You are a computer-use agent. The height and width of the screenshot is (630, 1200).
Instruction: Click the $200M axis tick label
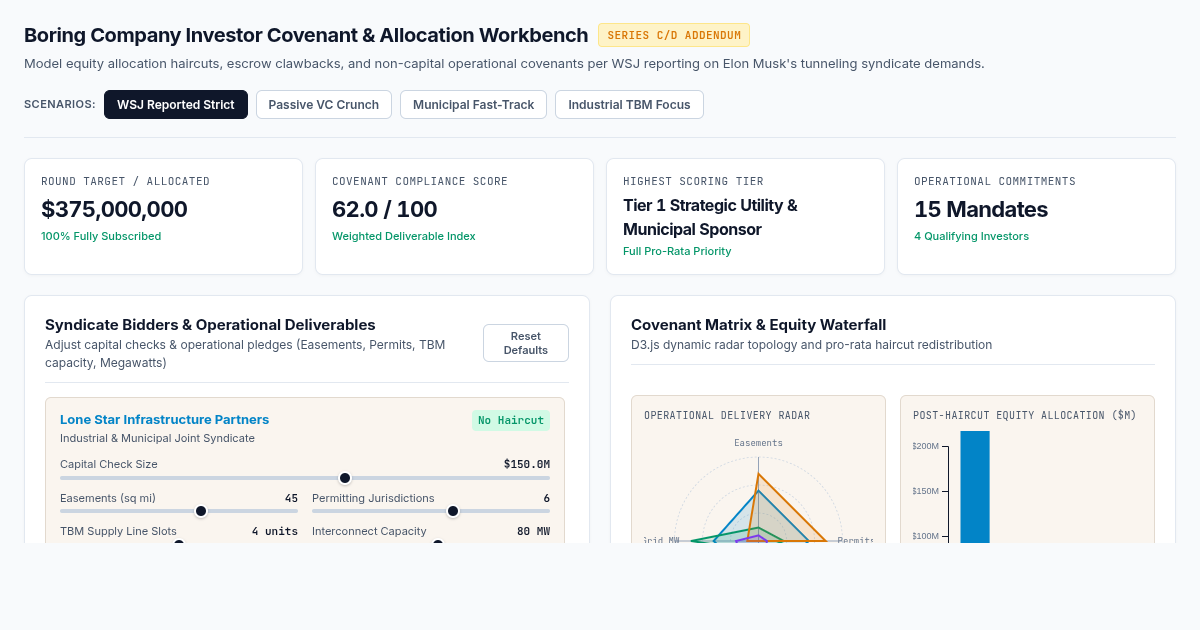925,446
